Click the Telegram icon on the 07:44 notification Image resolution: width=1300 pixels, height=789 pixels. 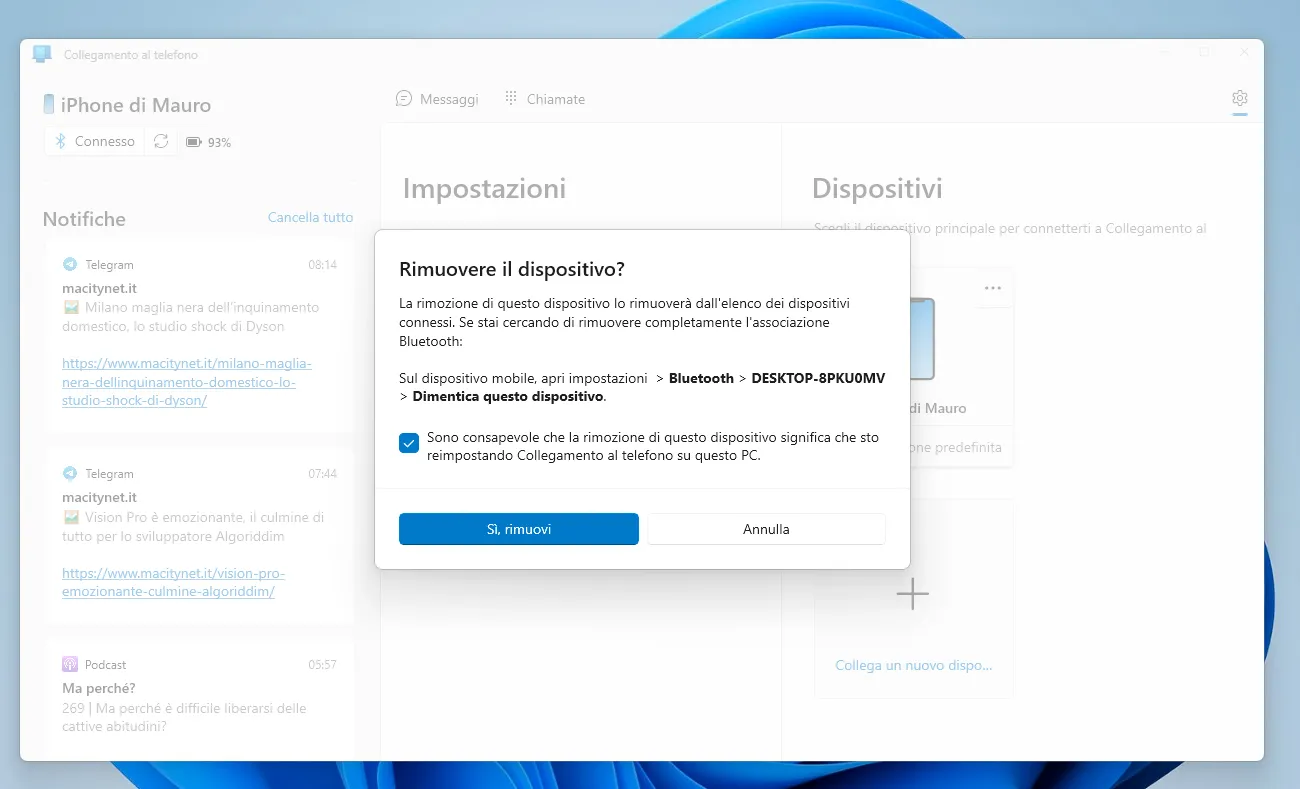69,473
